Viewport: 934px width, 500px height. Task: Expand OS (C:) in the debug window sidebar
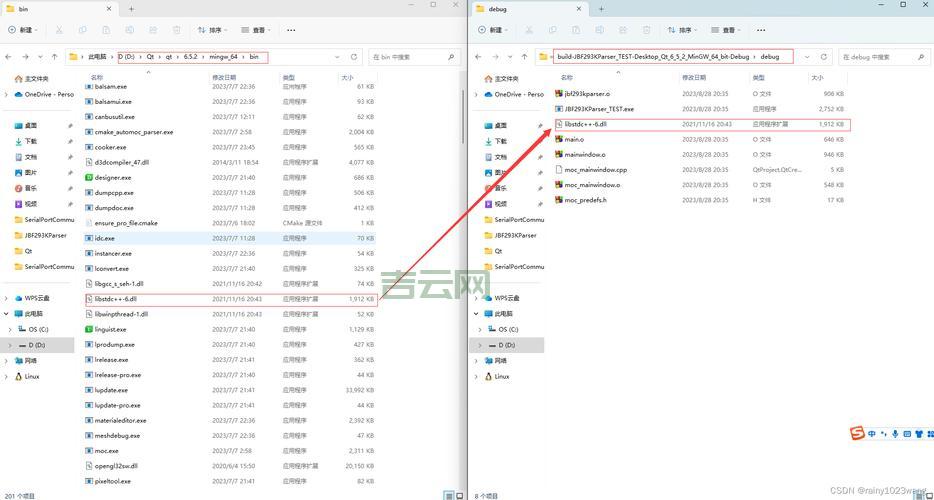click(x=480, y=330)
